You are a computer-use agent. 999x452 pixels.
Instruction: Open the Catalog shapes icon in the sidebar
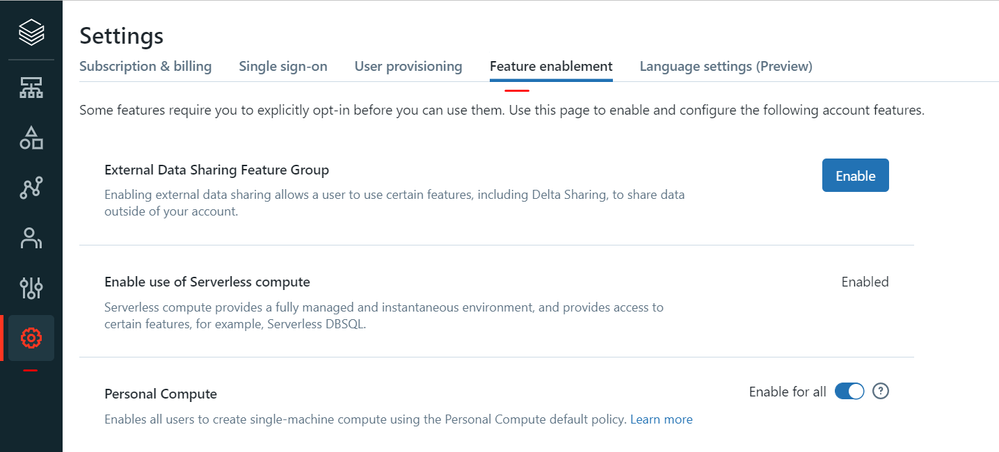[31, 138]
